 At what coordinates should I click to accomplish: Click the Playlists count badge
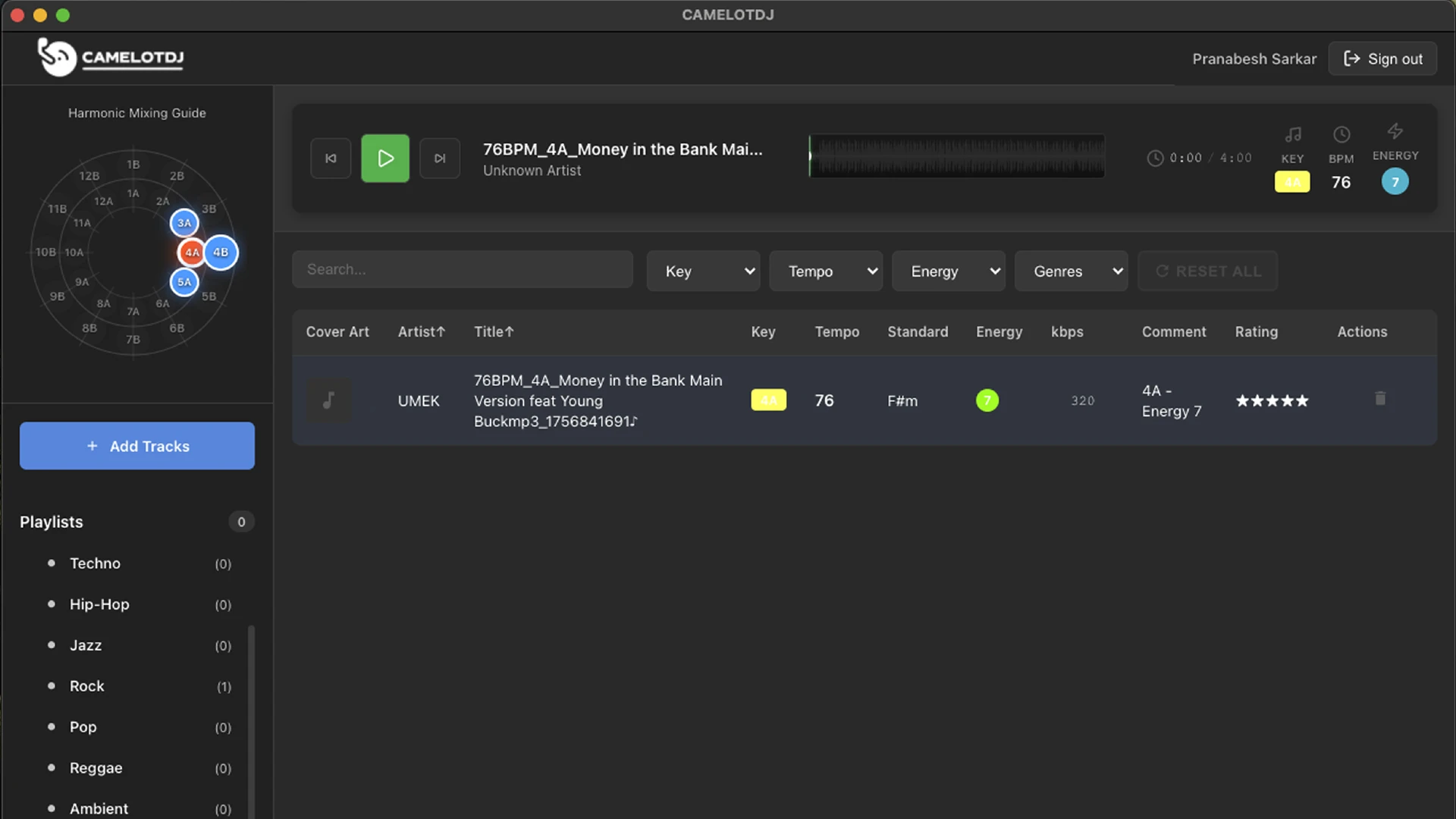pyautogui.click(x=241, y=522)
